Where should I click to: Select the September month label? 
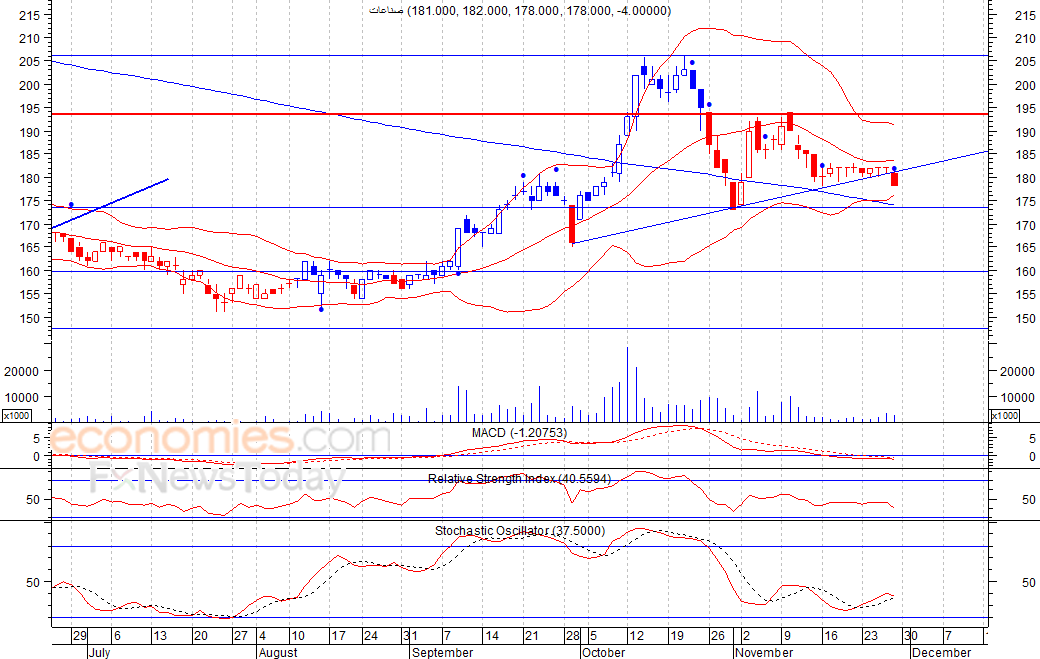click(442, 652)
